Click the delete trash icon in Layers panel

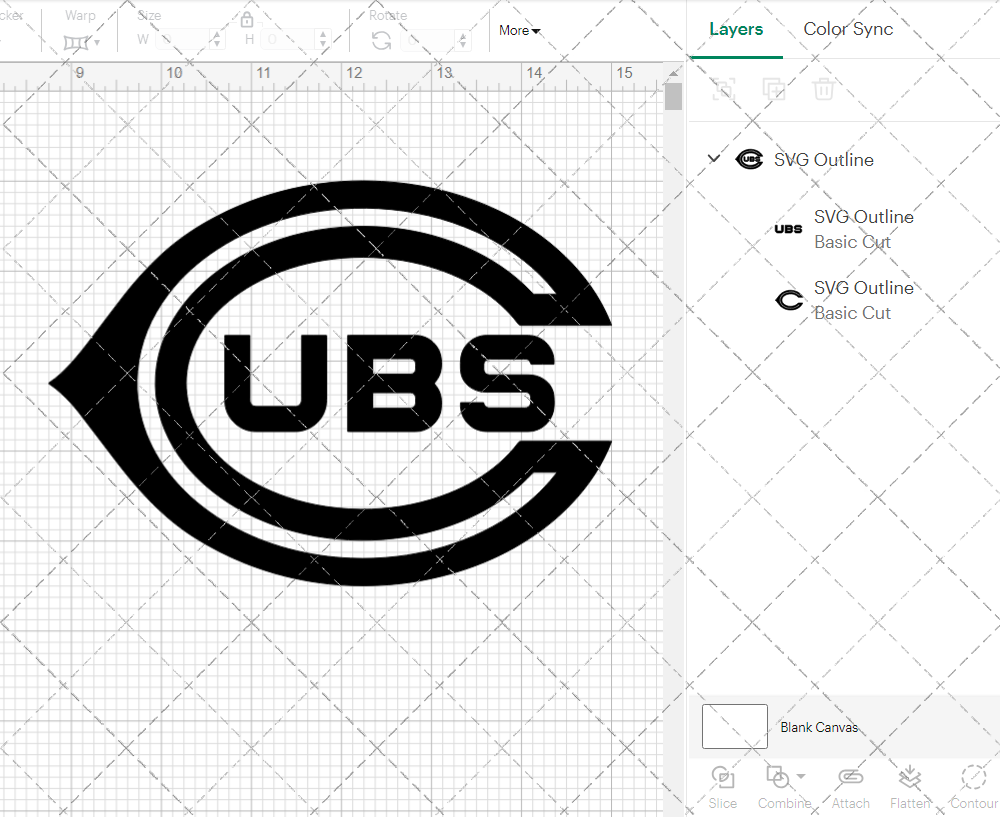[x=823, y=89]
